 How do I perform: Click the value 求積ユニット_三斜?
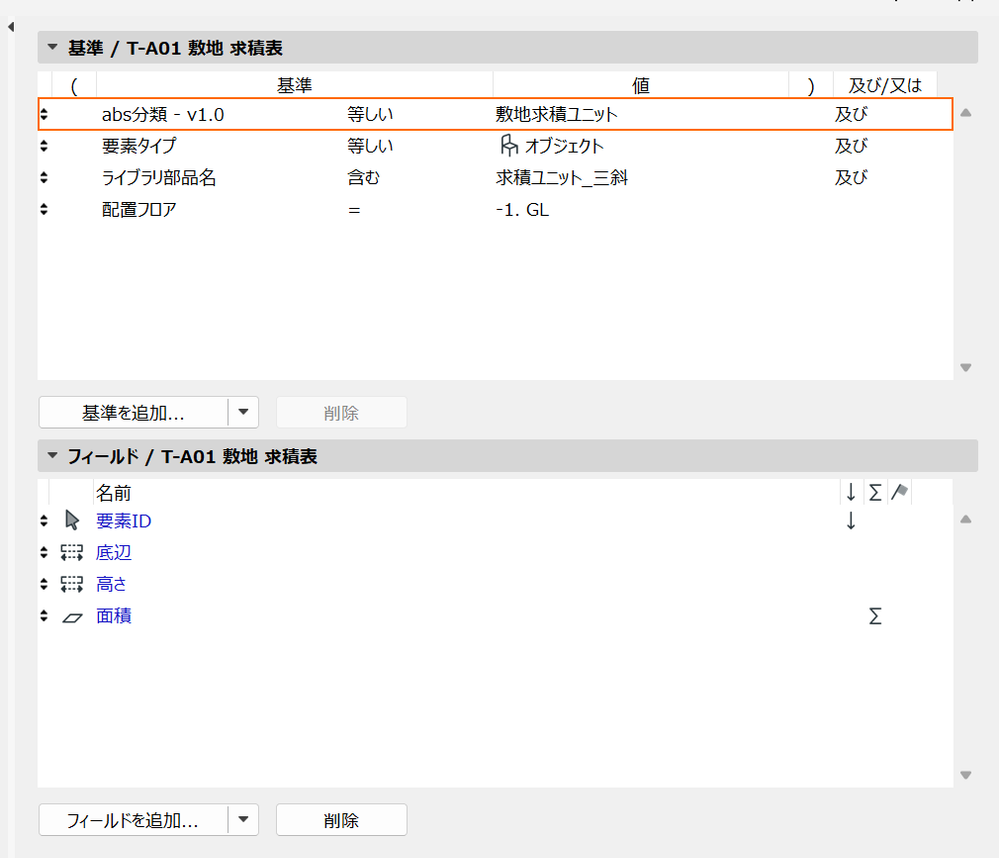[x=561, y=177]
